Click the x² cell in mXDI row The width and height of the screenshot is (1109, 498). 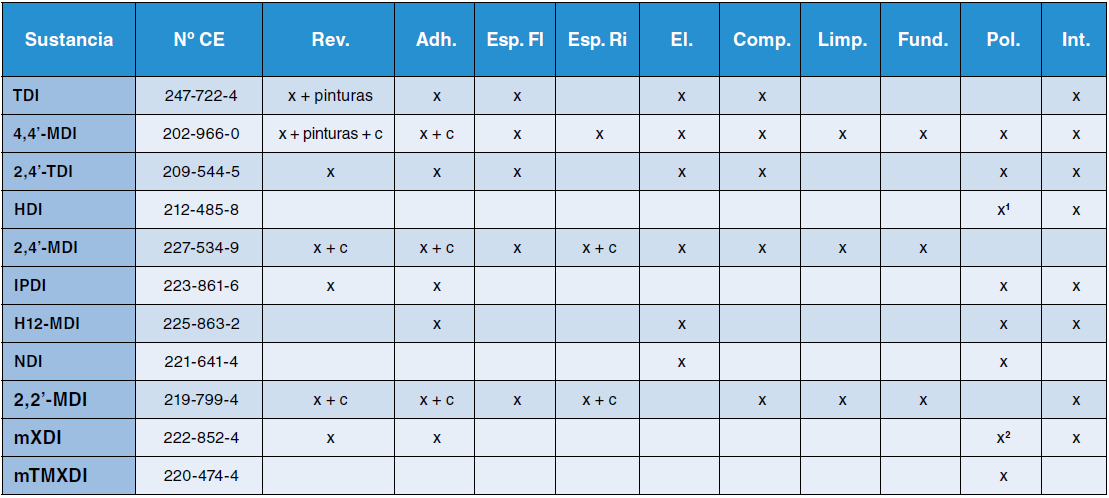click(1002, 438)
